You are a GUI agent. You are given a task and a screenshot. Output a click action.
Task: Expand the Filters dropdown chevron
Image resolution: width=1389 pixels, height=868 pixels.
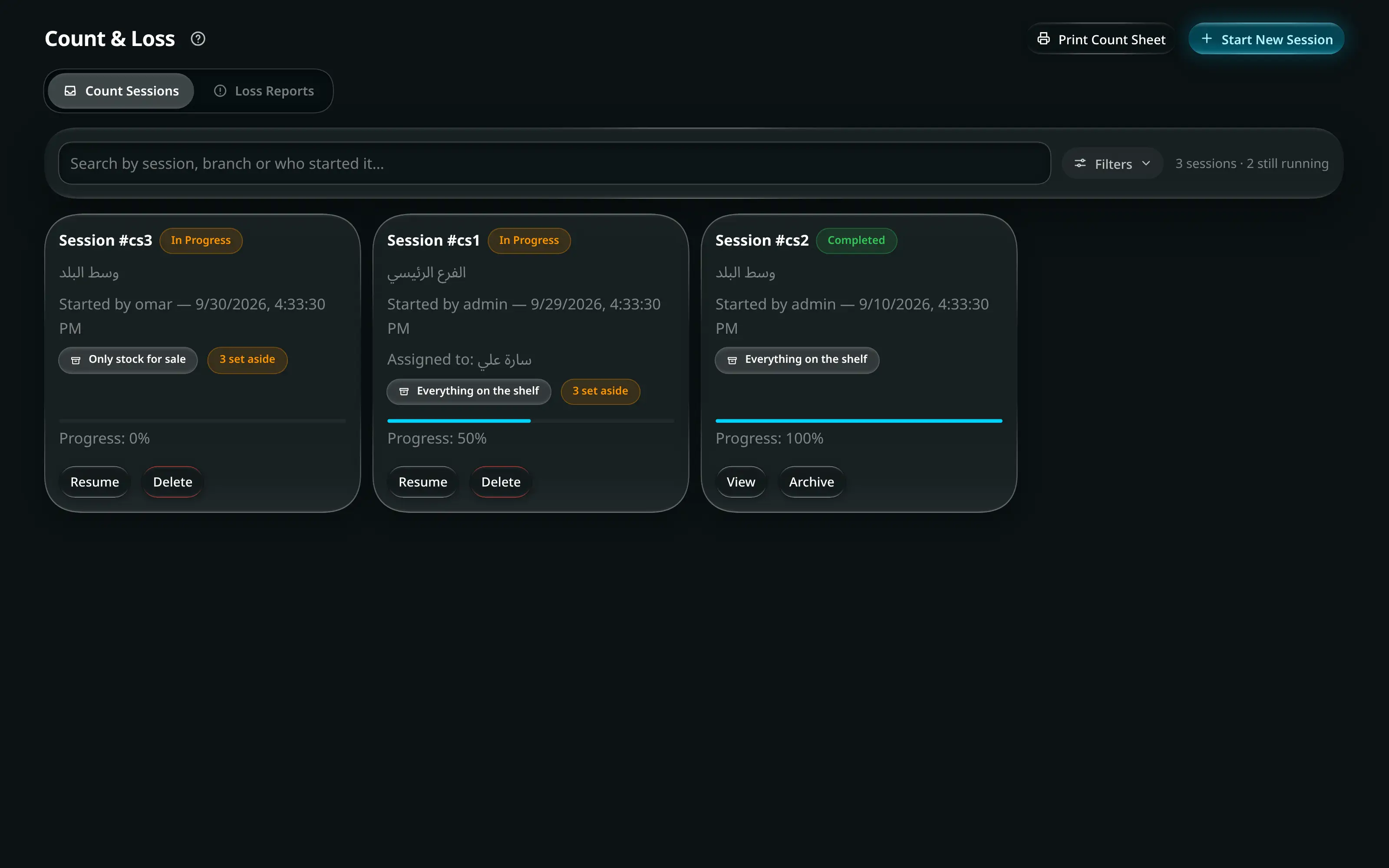point(1146,164)
